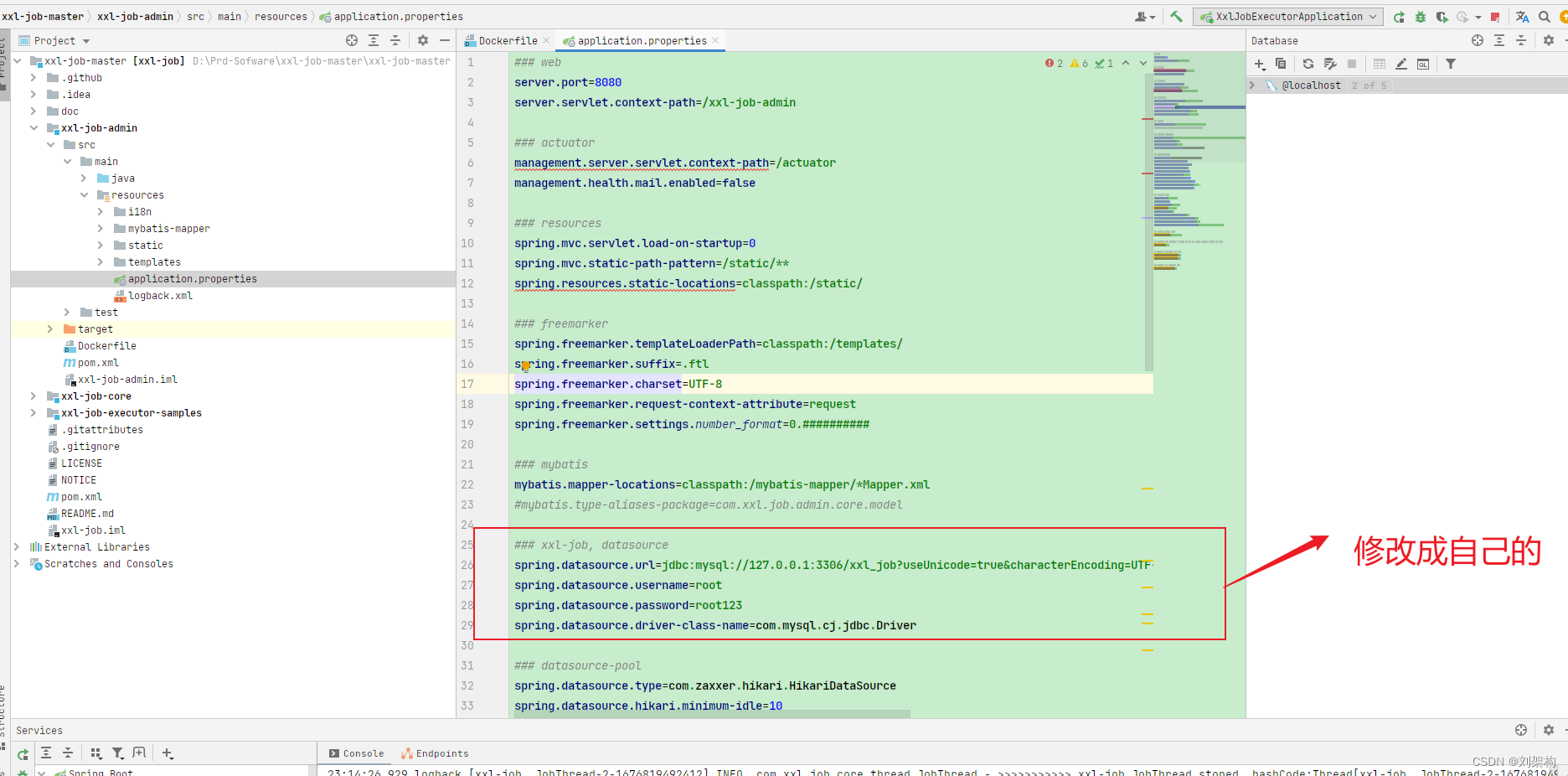
Task: Click the errors and warnings inspection widget
Action: coord(1079,63)
